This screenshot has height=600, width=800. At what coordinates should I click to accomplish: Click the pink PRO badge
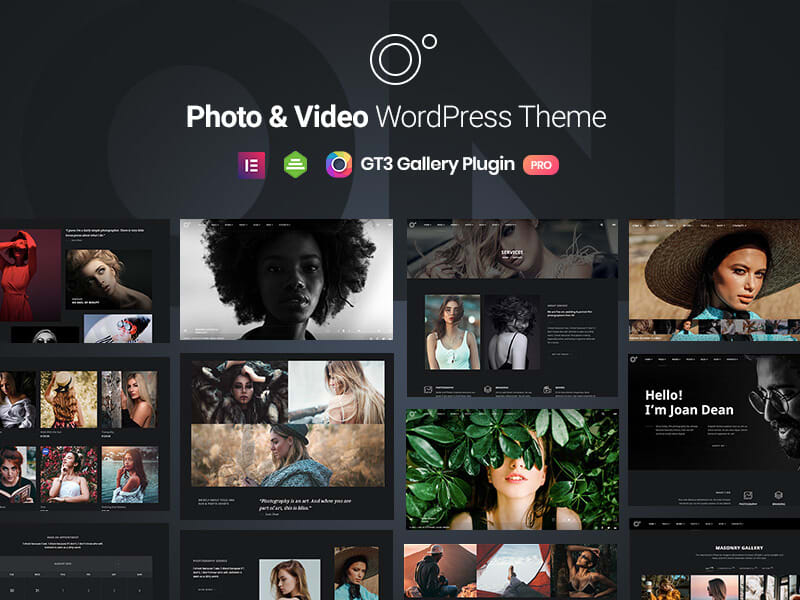[x=541, y=165]
